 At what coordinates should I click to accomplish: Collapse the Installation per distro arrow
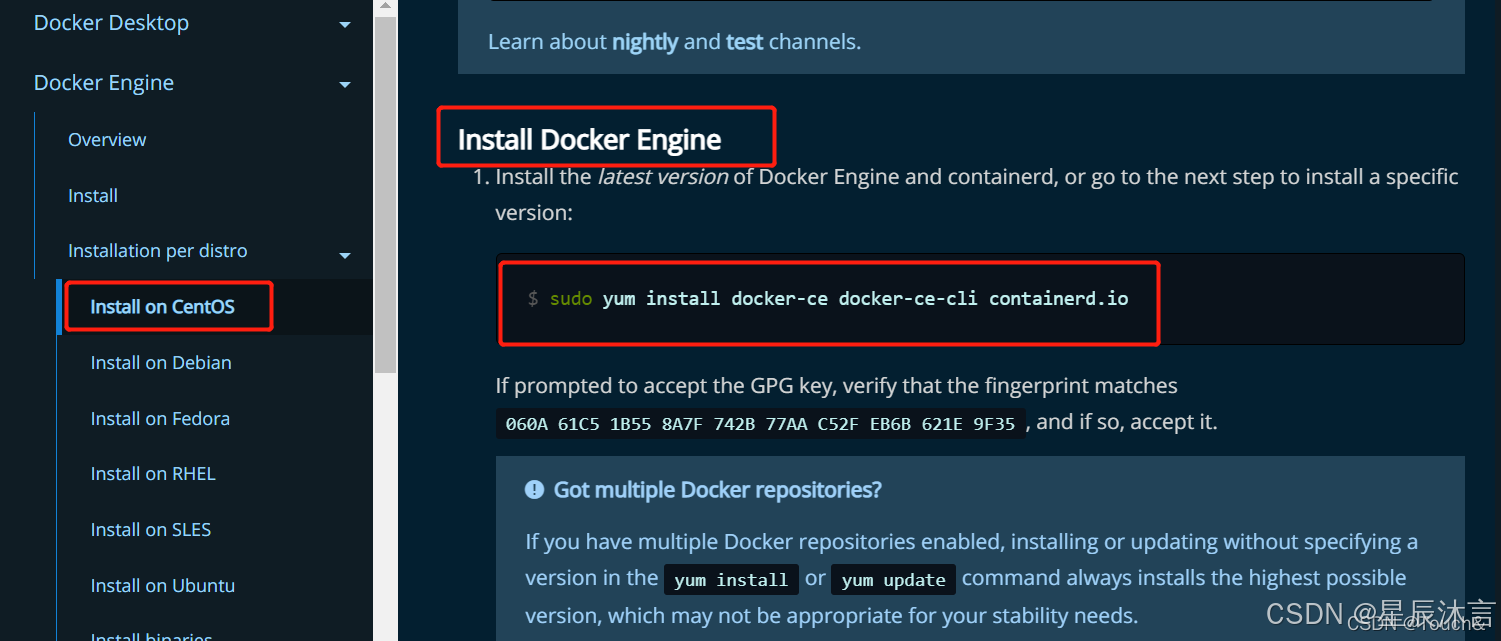[345, 256]
